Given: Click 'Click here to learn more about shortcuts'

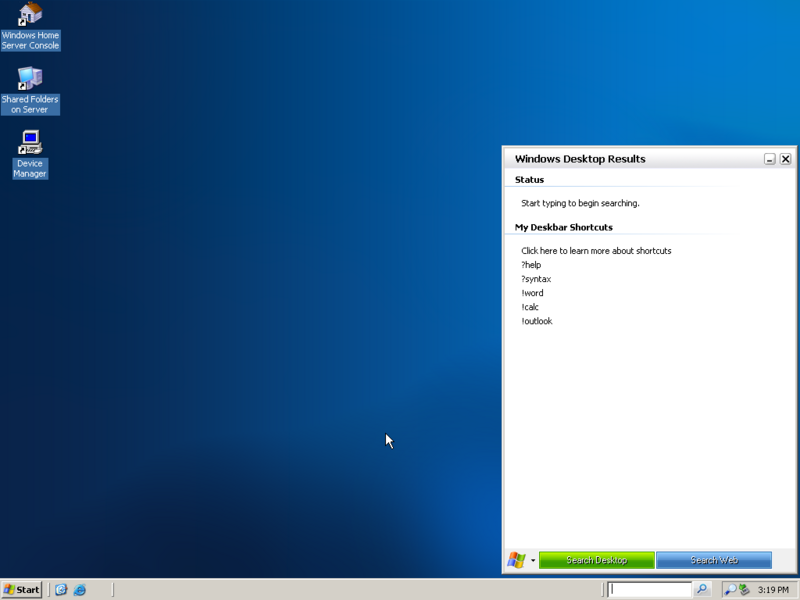Looking at the screenshot, I should click(596, 251).
